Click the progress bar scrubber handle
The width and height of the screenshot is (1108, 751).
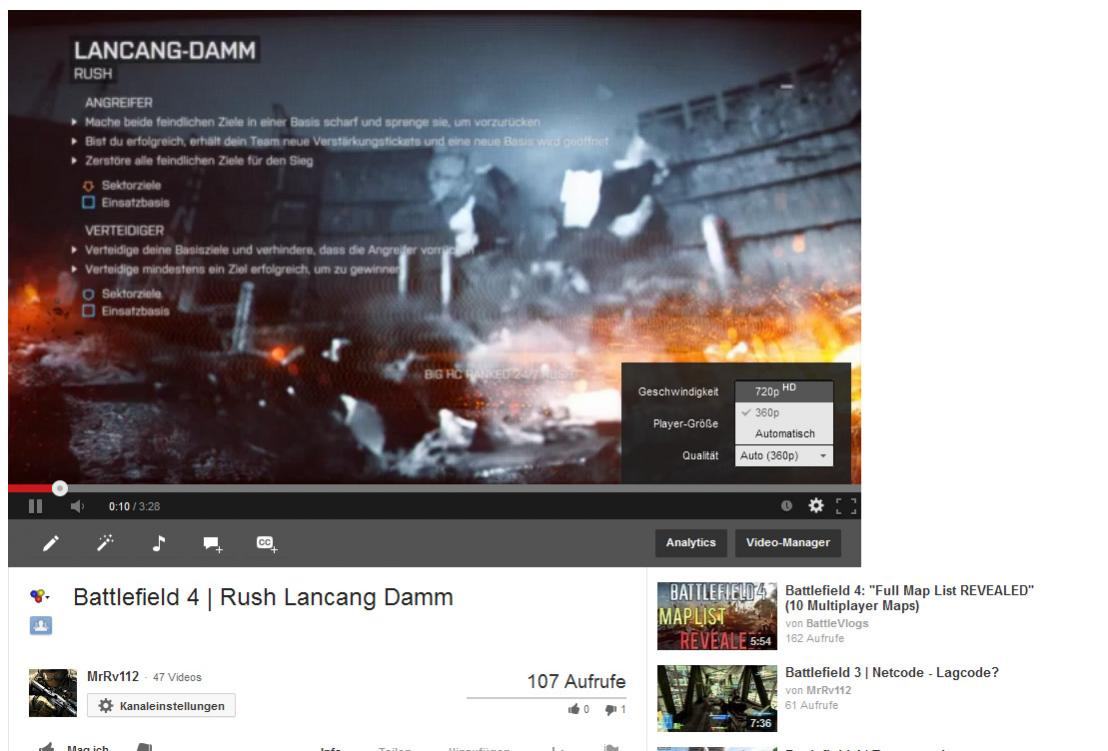pyautogui.click(x=60, y=487)
